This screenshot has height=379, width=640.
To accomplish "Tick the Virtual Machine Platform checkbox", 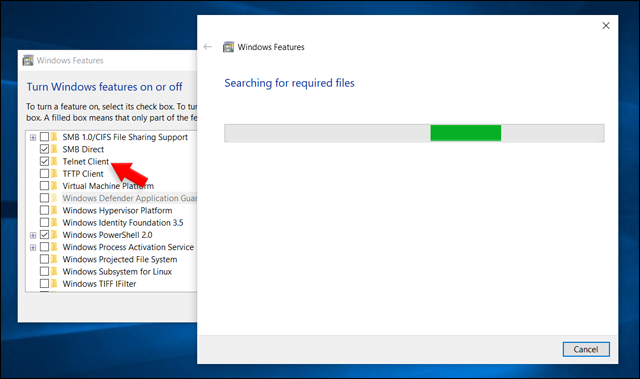I will click(x=44, y=186).
